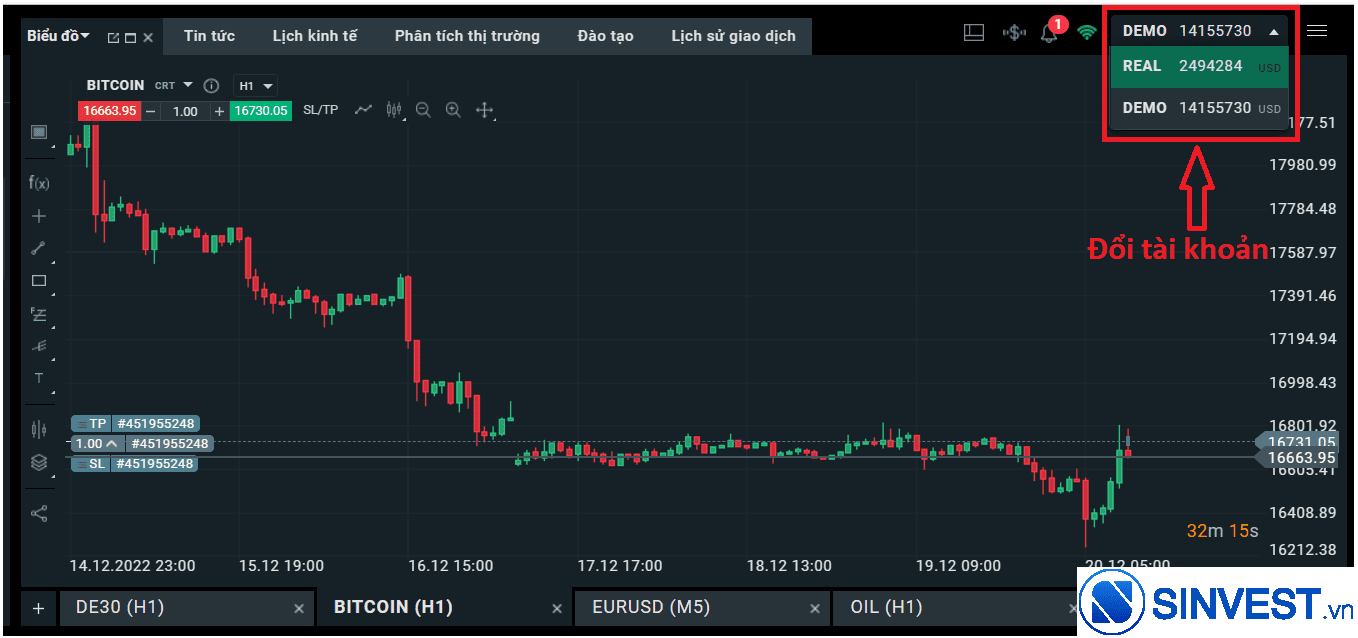
Task: Add a new chart tab with plus
Action: tap(39, 607)
